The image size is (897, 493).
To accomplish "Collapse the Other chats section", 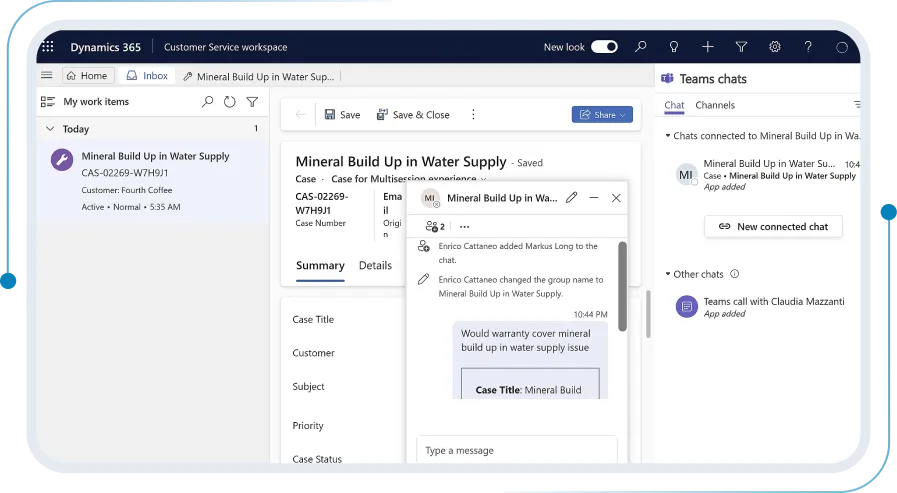I will (x=668, y=274).
